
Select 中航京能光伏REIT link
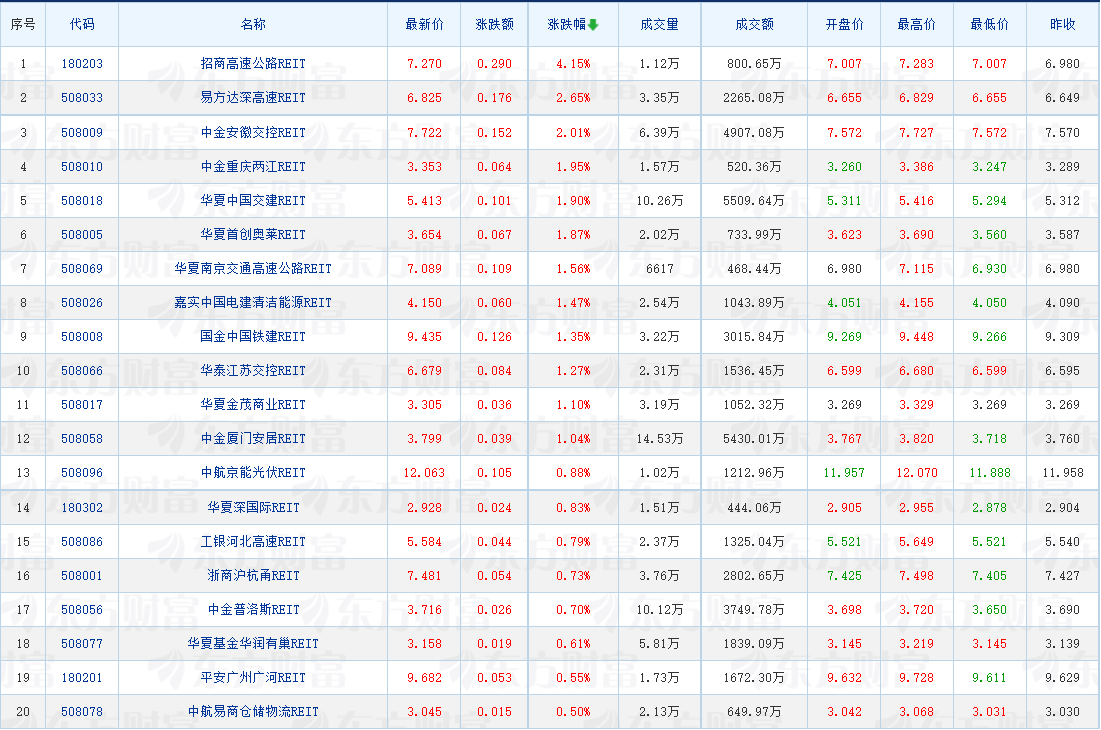(x=253, y=472)
